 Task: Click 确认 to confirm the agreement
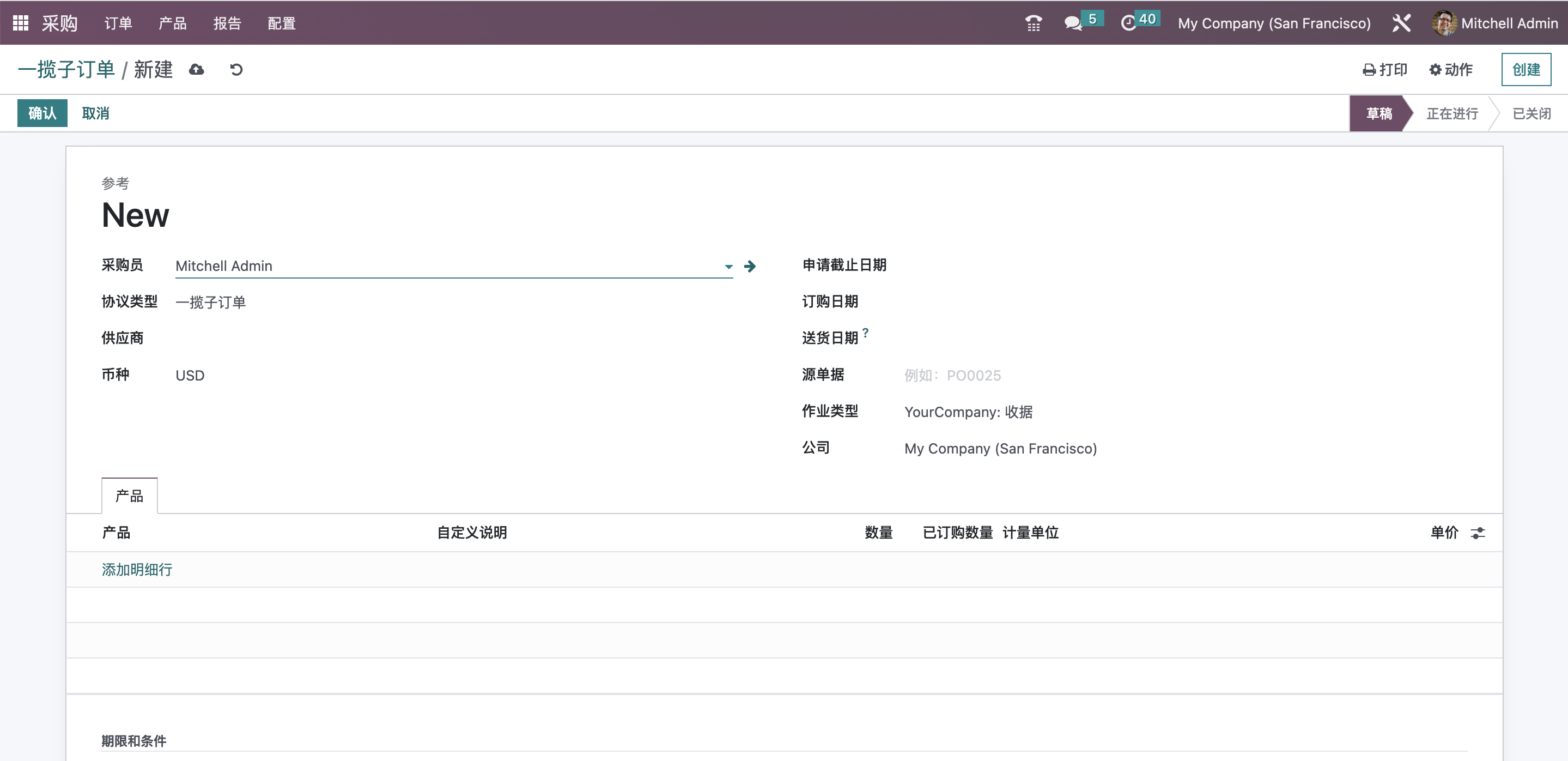click(x=42, y=113)
